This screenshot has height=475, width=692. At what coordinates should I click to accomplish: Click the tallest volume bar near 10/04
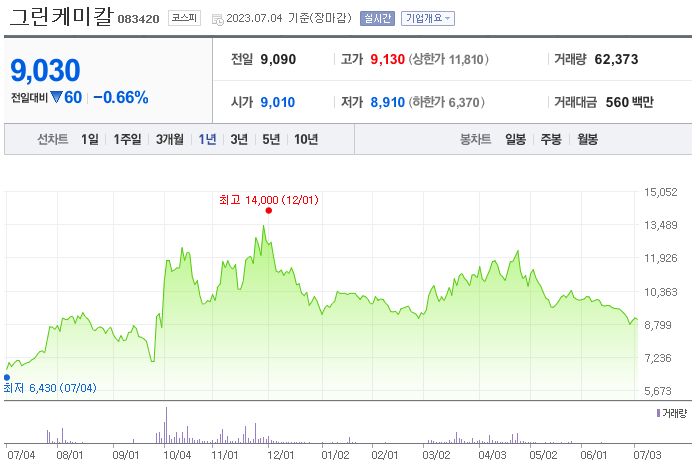[x=166, y=425]
